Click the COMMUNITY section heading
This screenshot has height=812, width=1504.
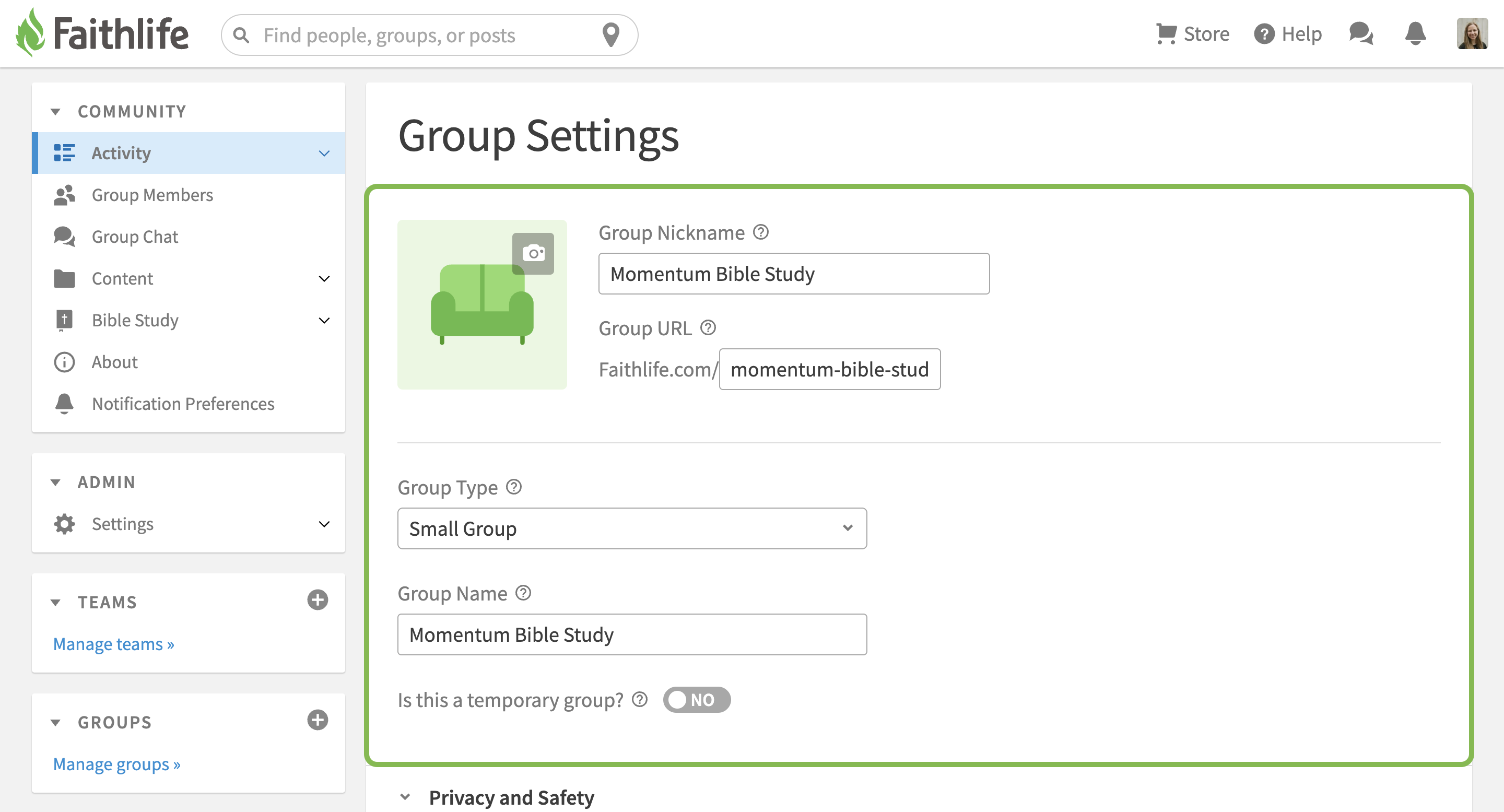coord(132,112)
